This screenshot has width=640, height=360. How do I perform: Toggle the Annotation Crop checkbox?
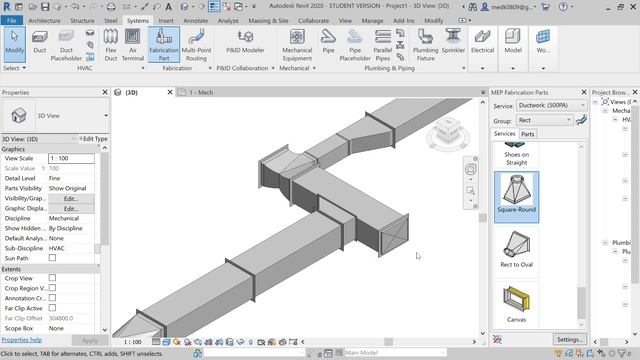pyautogui.click(x=52, y=298)
